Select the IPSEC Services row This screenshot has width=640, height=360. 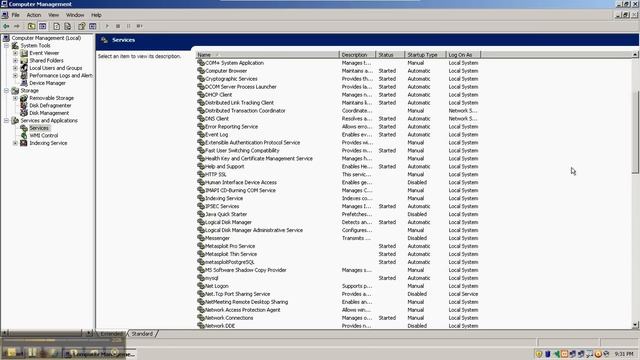(x=339, y=207)
